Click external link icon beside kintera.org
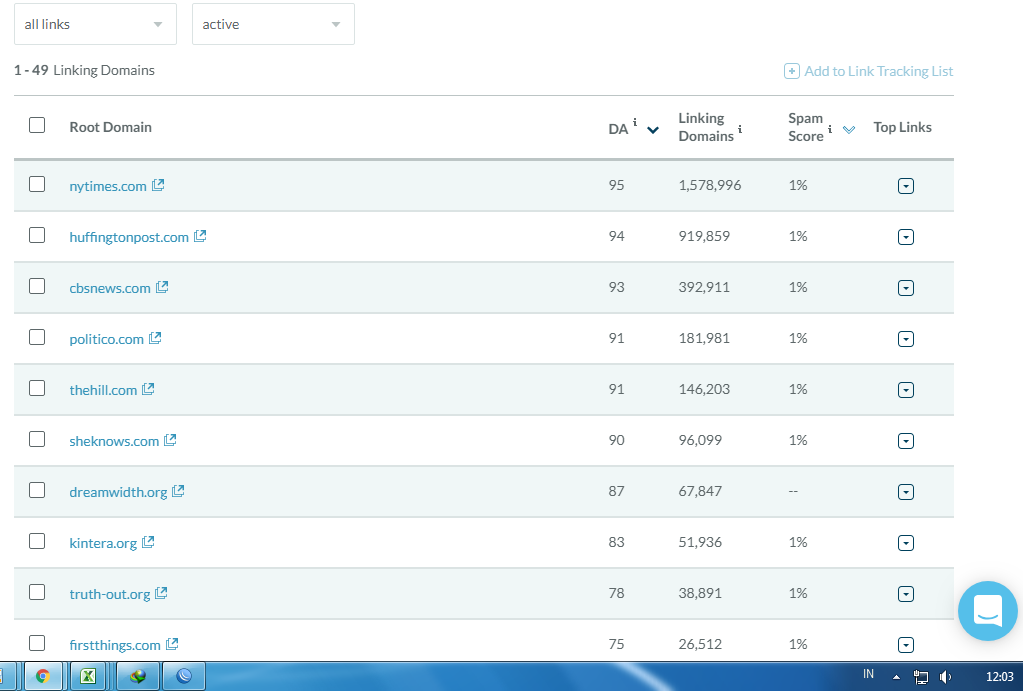The width and height of the screenshot is (1023, 691). [x=148, y=542]
